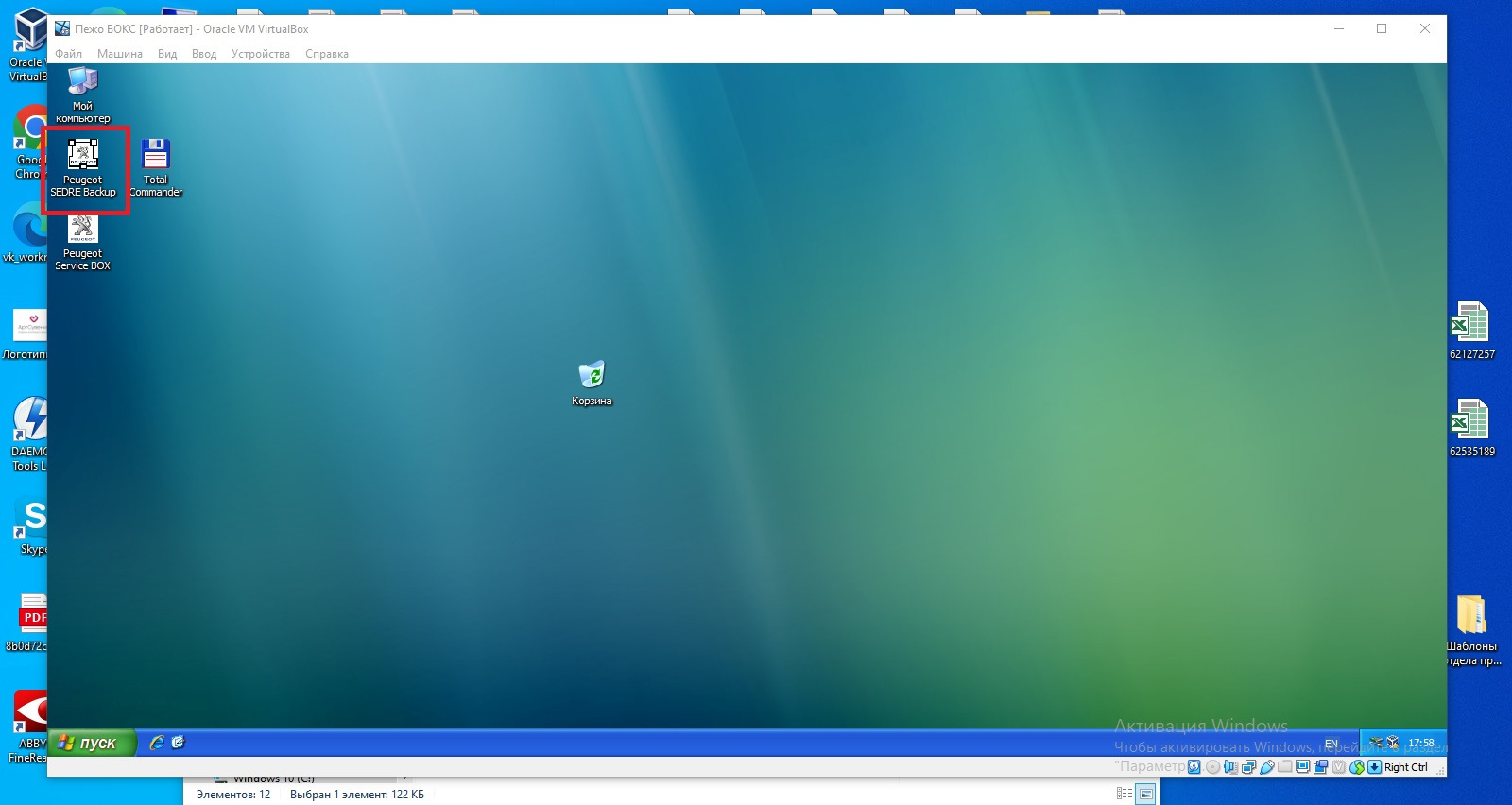Screen dimensions: 1512x805
Task: Select the Peugeot SEDRE Backup icon
Action: pyautogui.click(x=83, y=168)
